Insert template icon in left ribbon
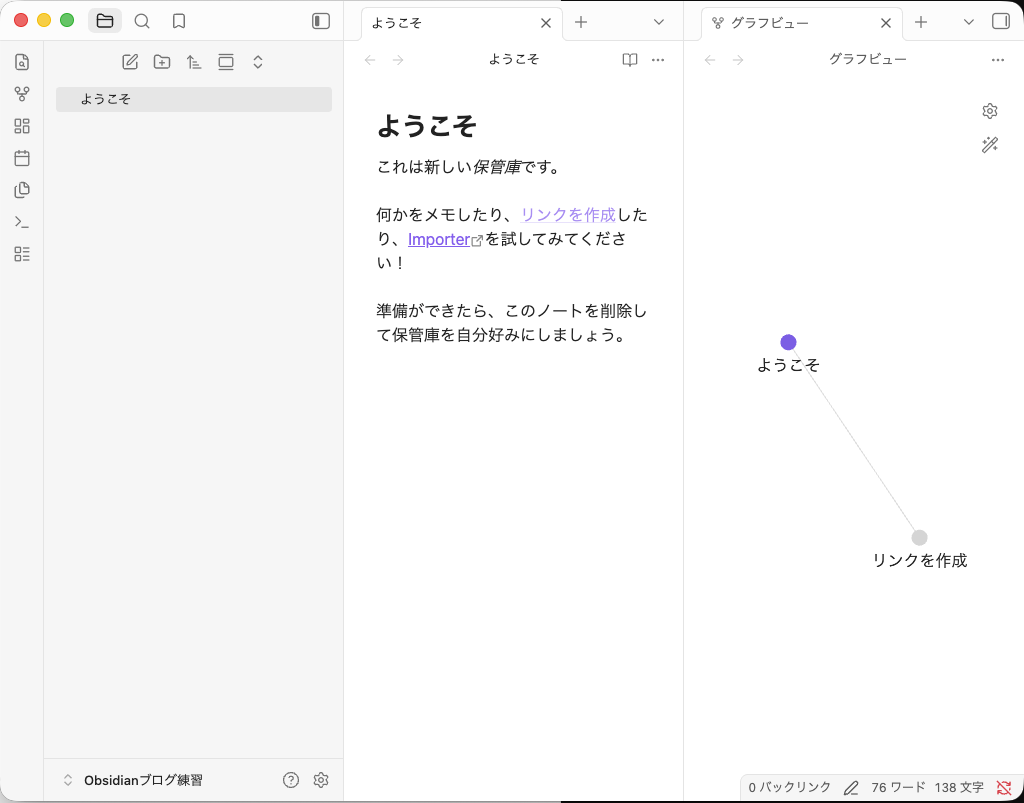 [22, 190]
